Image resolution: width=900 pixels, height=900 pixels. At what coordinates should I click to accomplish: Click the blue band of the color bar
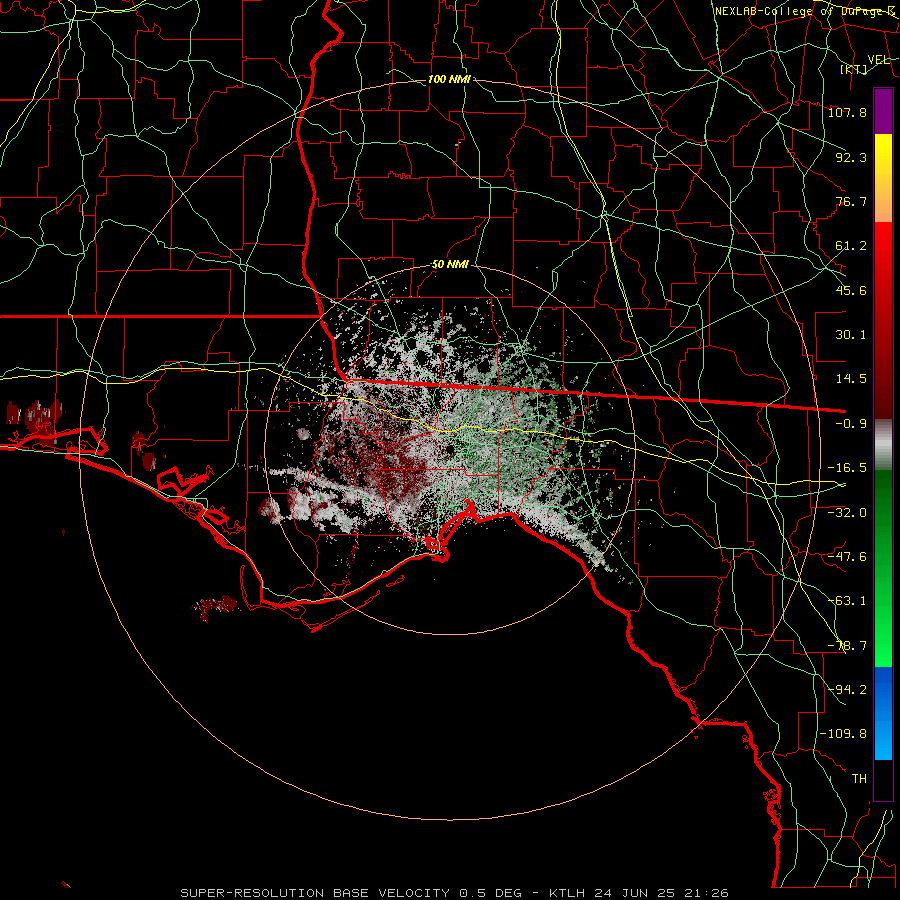883,713
